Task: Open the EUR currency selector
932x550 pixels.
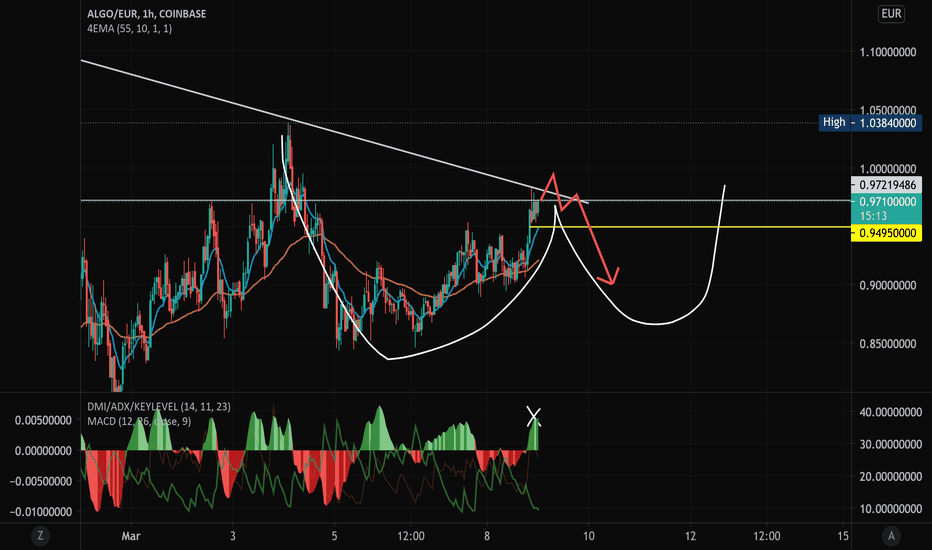Action: [x=891, y=14]
